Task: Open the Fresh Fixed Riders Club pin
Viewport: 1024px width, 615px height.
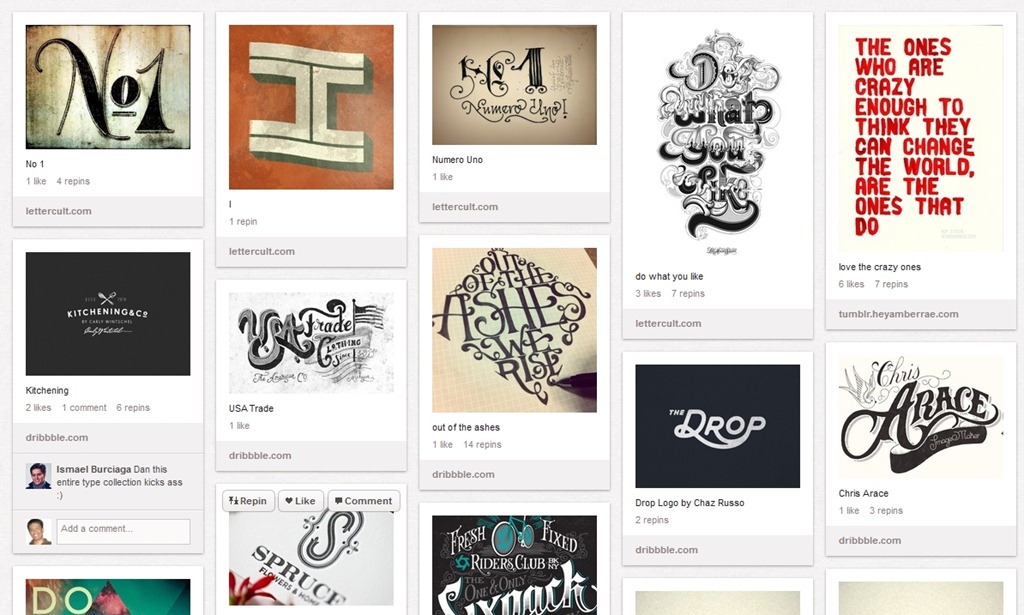Action: [514, 565]
